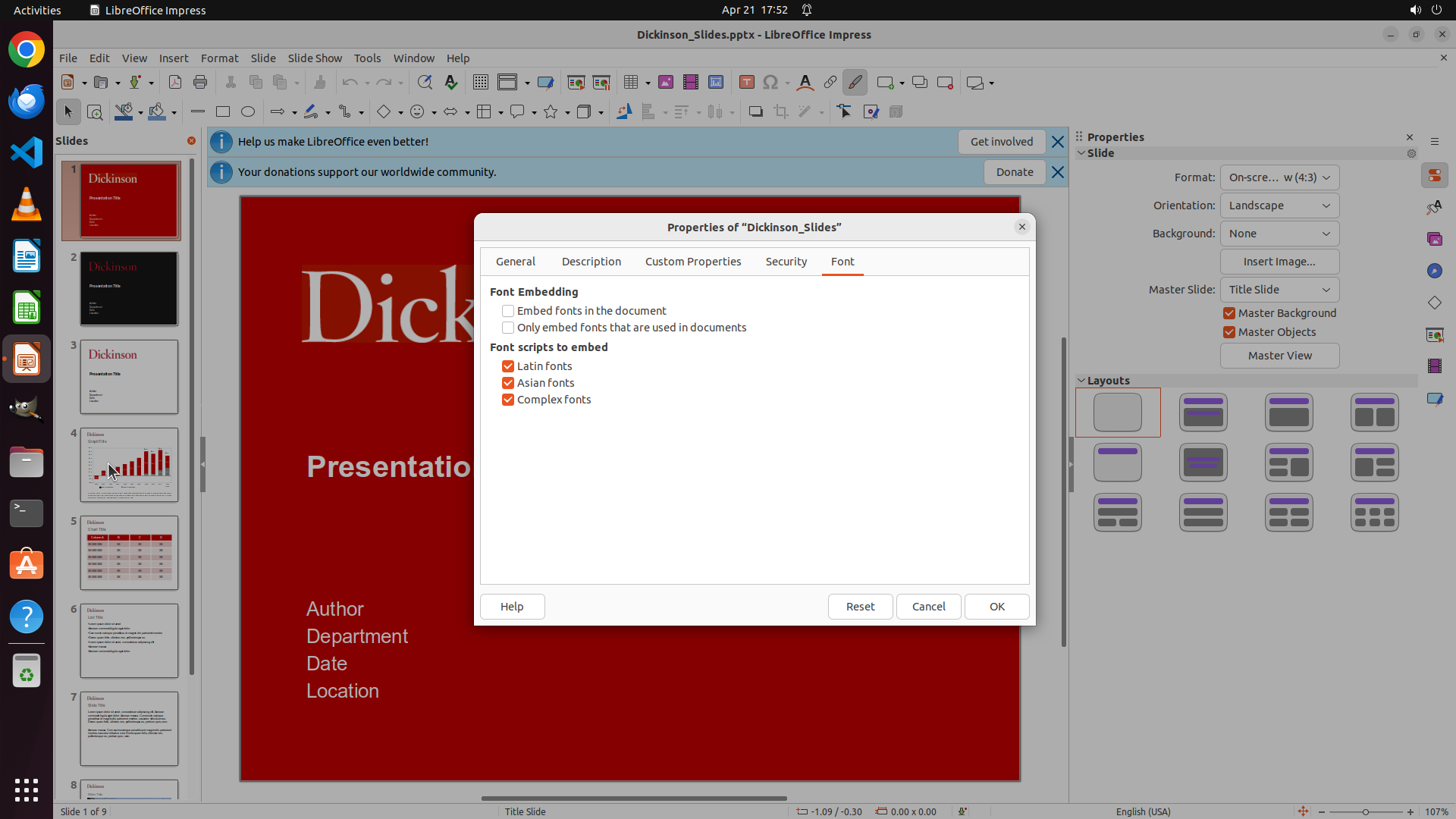Click the Insert Text Box icon

[x=746, y=83]
